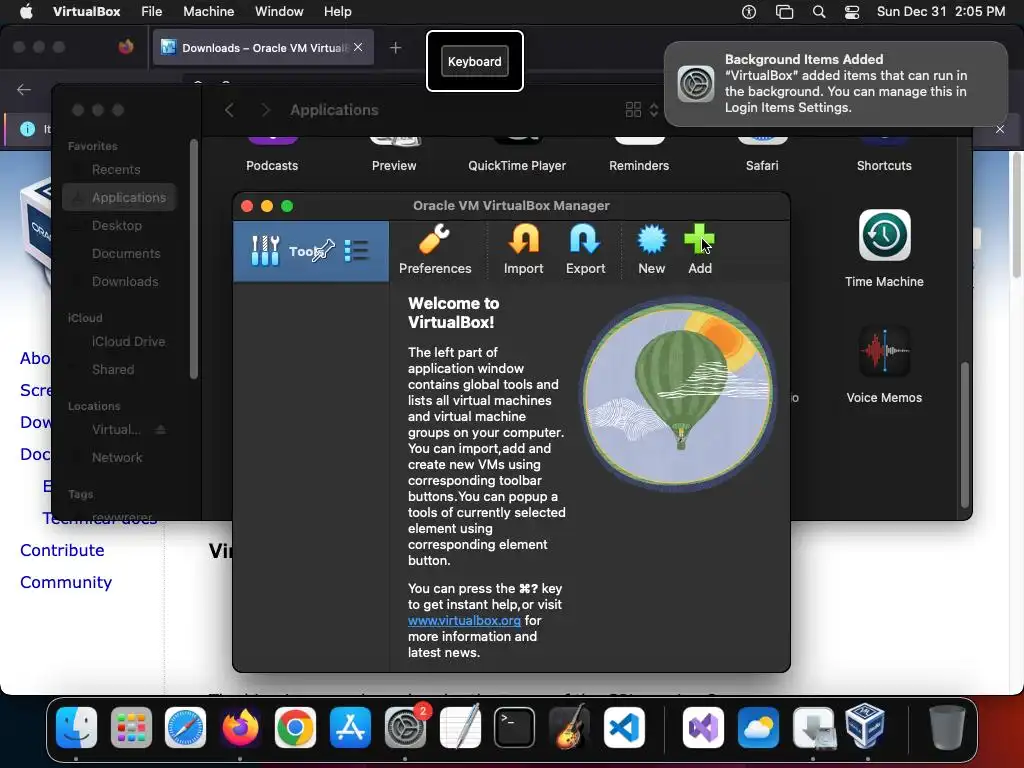
Task: Click the Finder window vertical scrollbar
Action: [x=965, y=434]
